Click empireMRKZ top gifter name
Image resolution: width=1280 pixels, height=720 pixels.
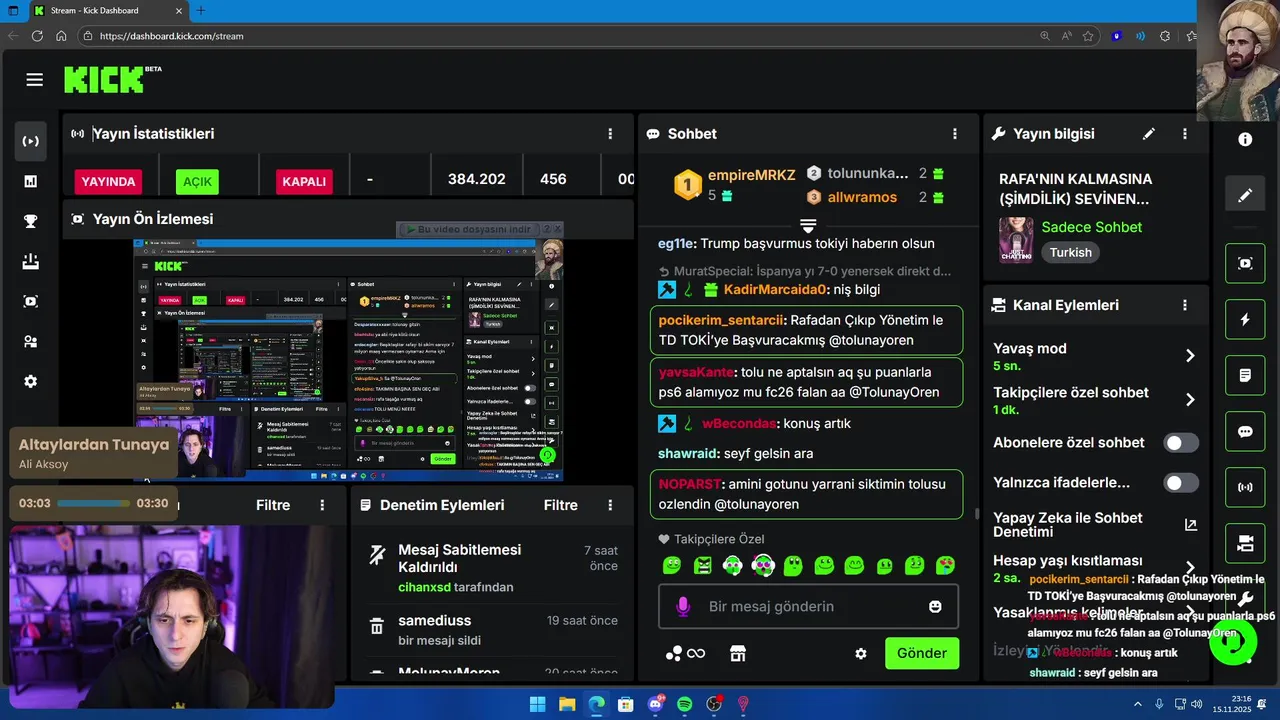[x=751, y=175]
